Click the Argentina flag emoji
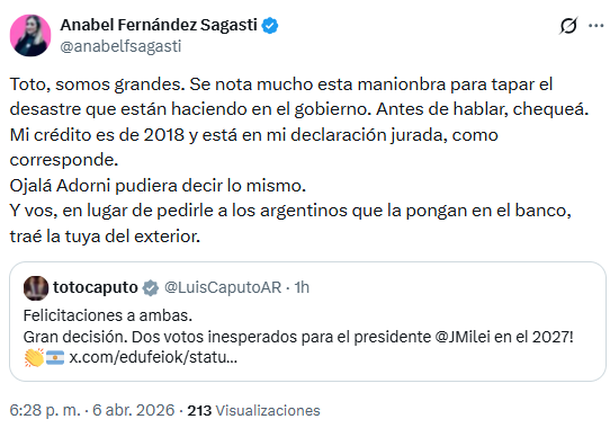The height and width of the screenshot is (428, 610). [54, 358]
